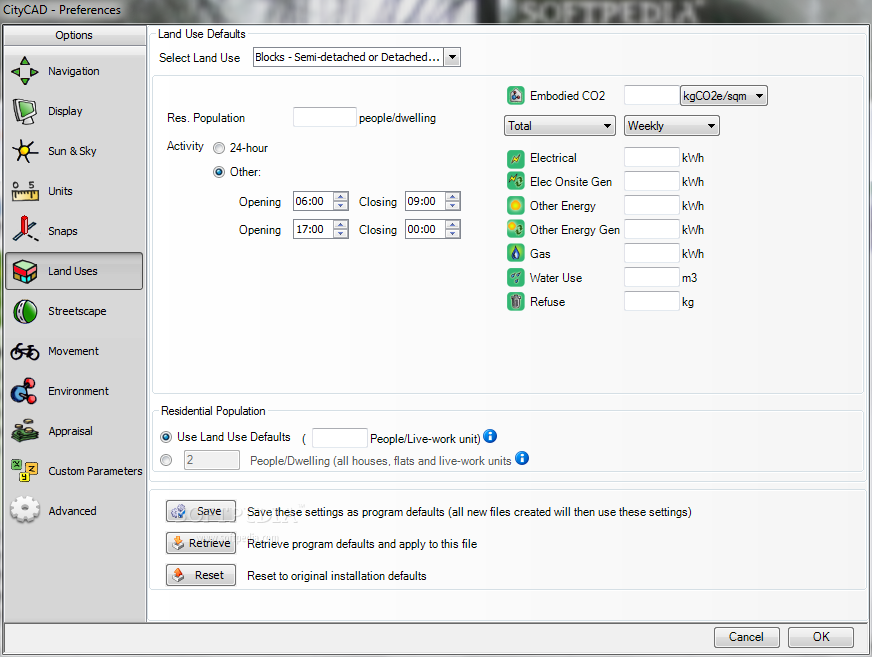
Task: Switch to the Display options page
Action: 74,111
